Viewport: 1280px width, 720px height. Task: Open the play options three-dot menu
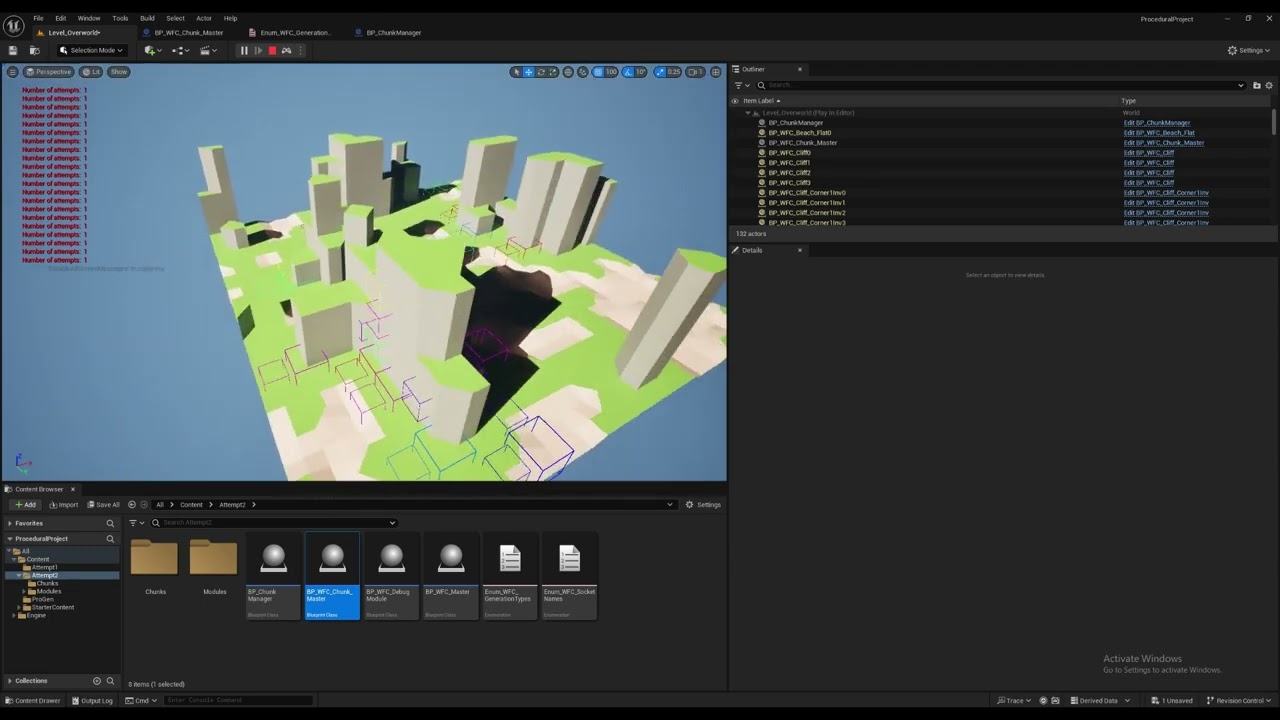pos(300,50)
